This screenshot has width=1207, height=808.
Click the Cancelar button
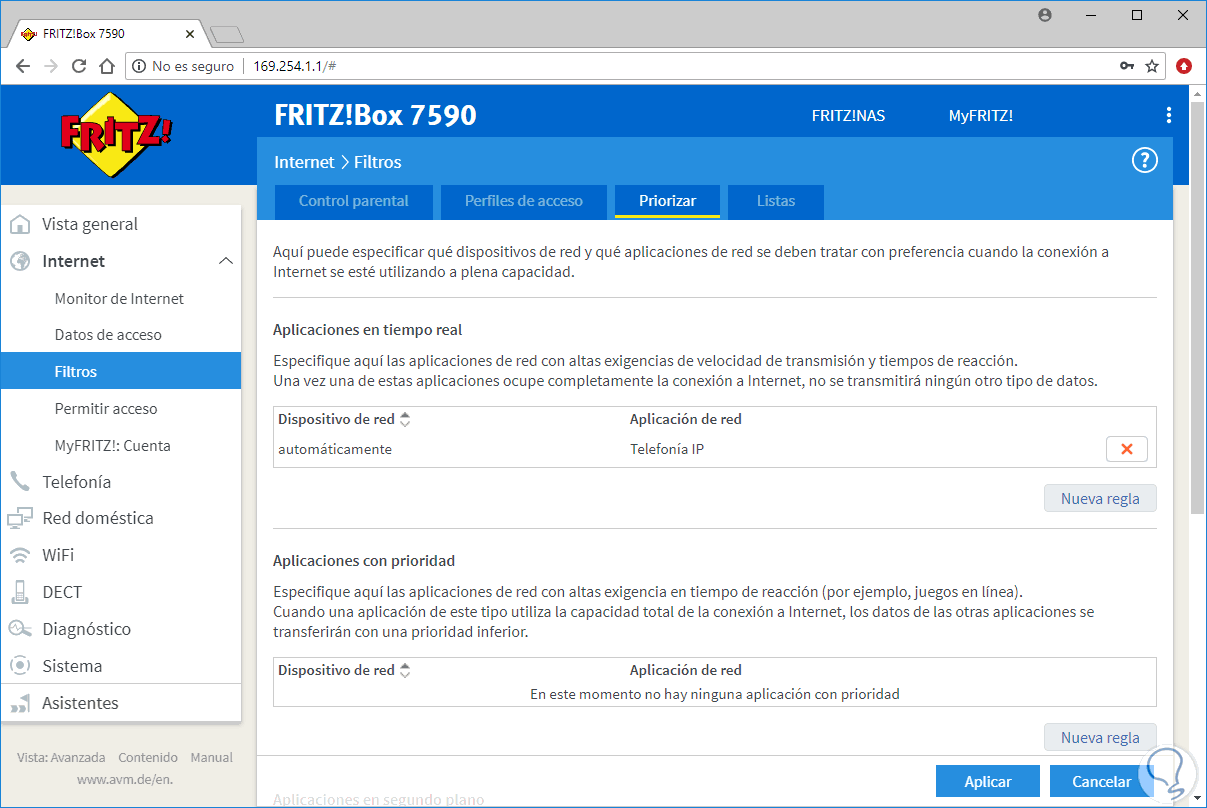[x=1102, y=781]
